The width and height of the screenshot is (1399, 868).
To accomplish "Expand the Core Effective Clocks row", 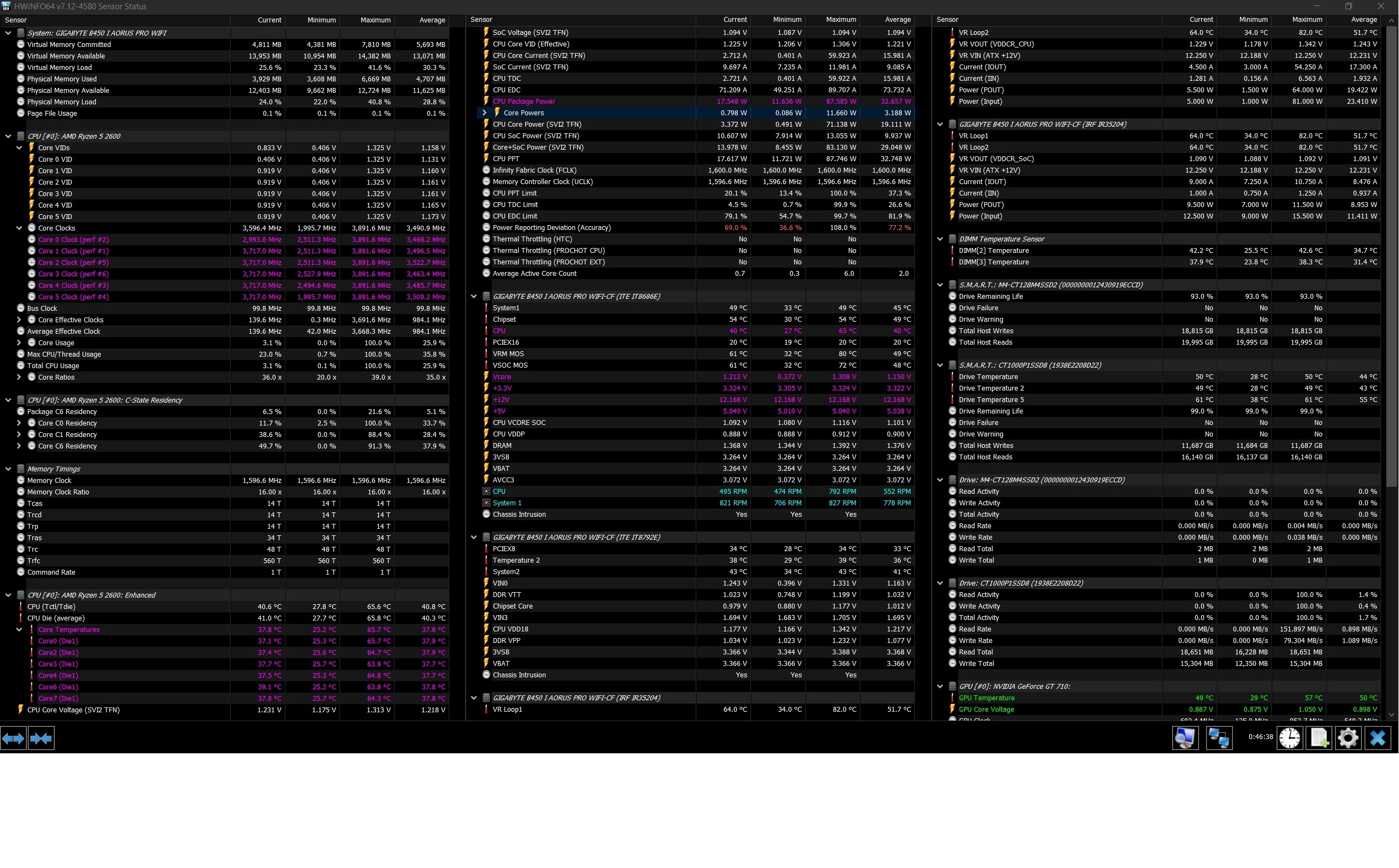I will [19, 320].
